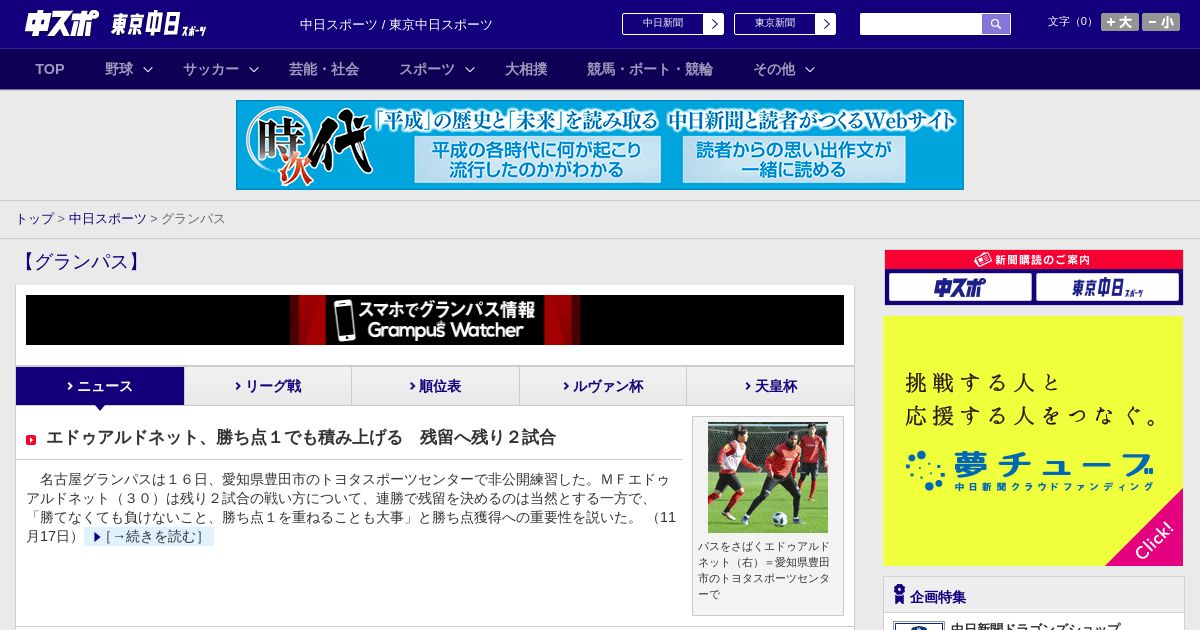This screenshot has width=1200, height=630.
Task: Click the 中スポ logo in header
Action: pos(62,23)
